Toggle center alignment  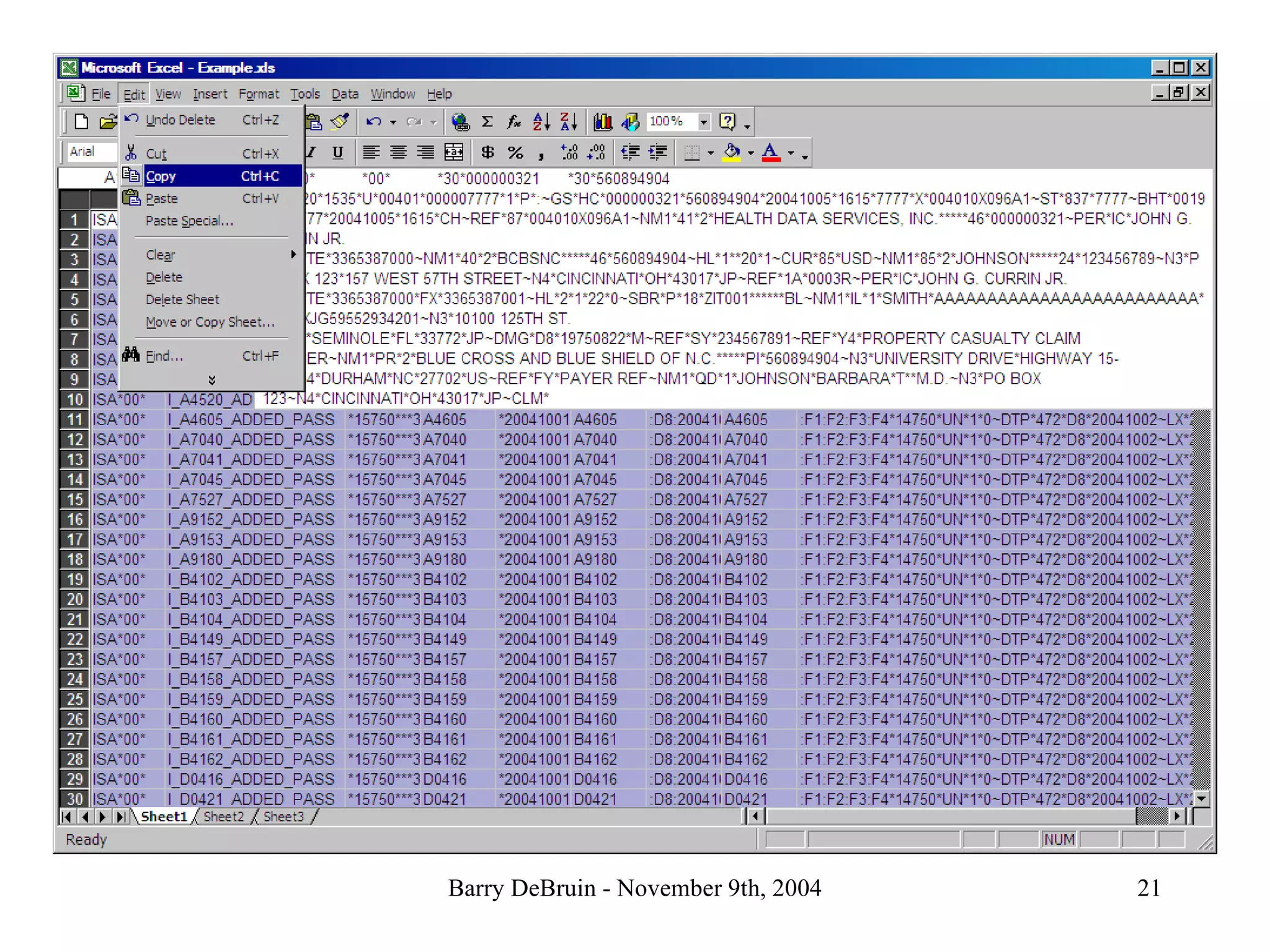(x=398, y=152)
